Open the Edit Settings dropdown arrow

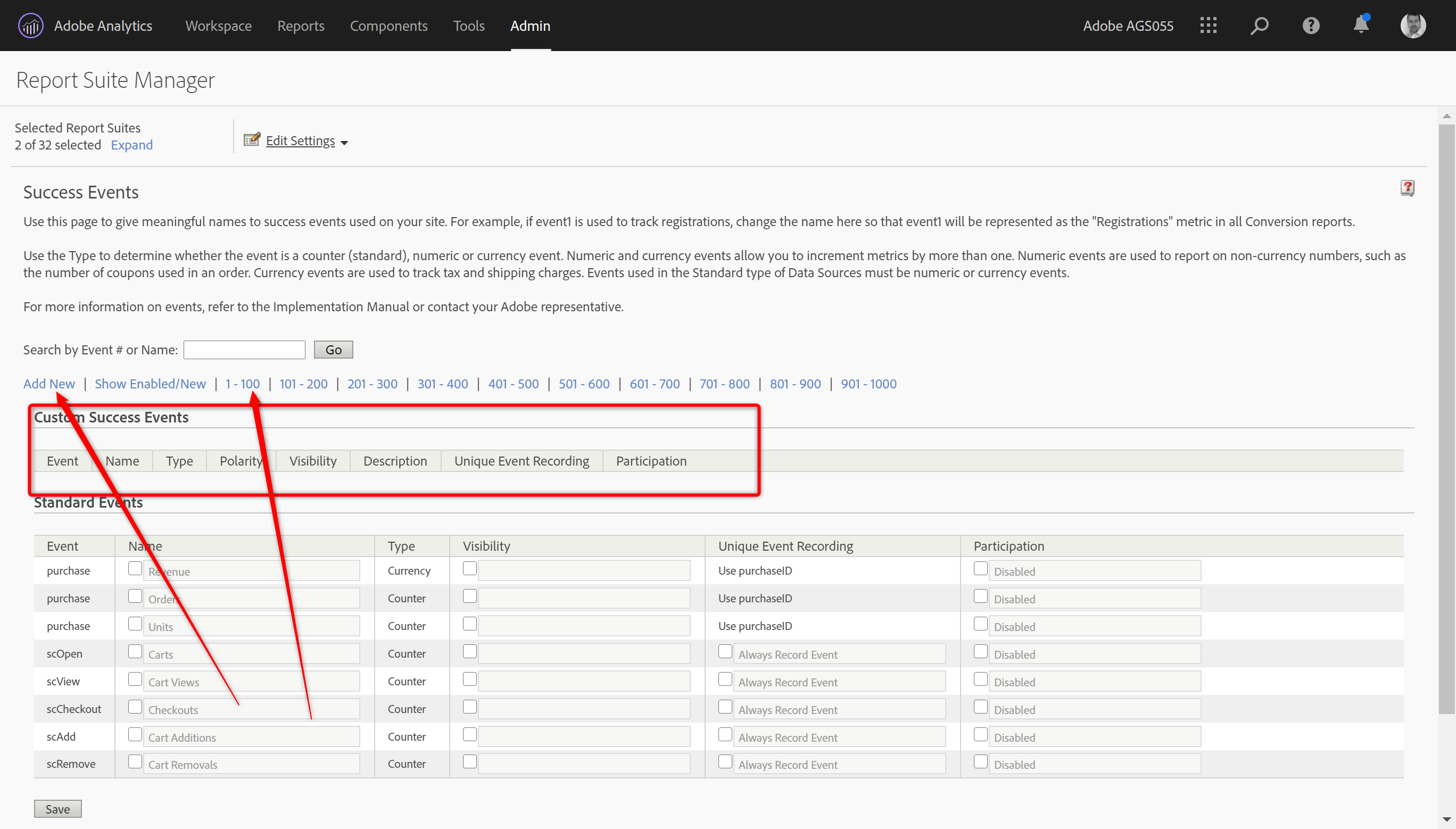pyautogui.click(x=344, y=143)
